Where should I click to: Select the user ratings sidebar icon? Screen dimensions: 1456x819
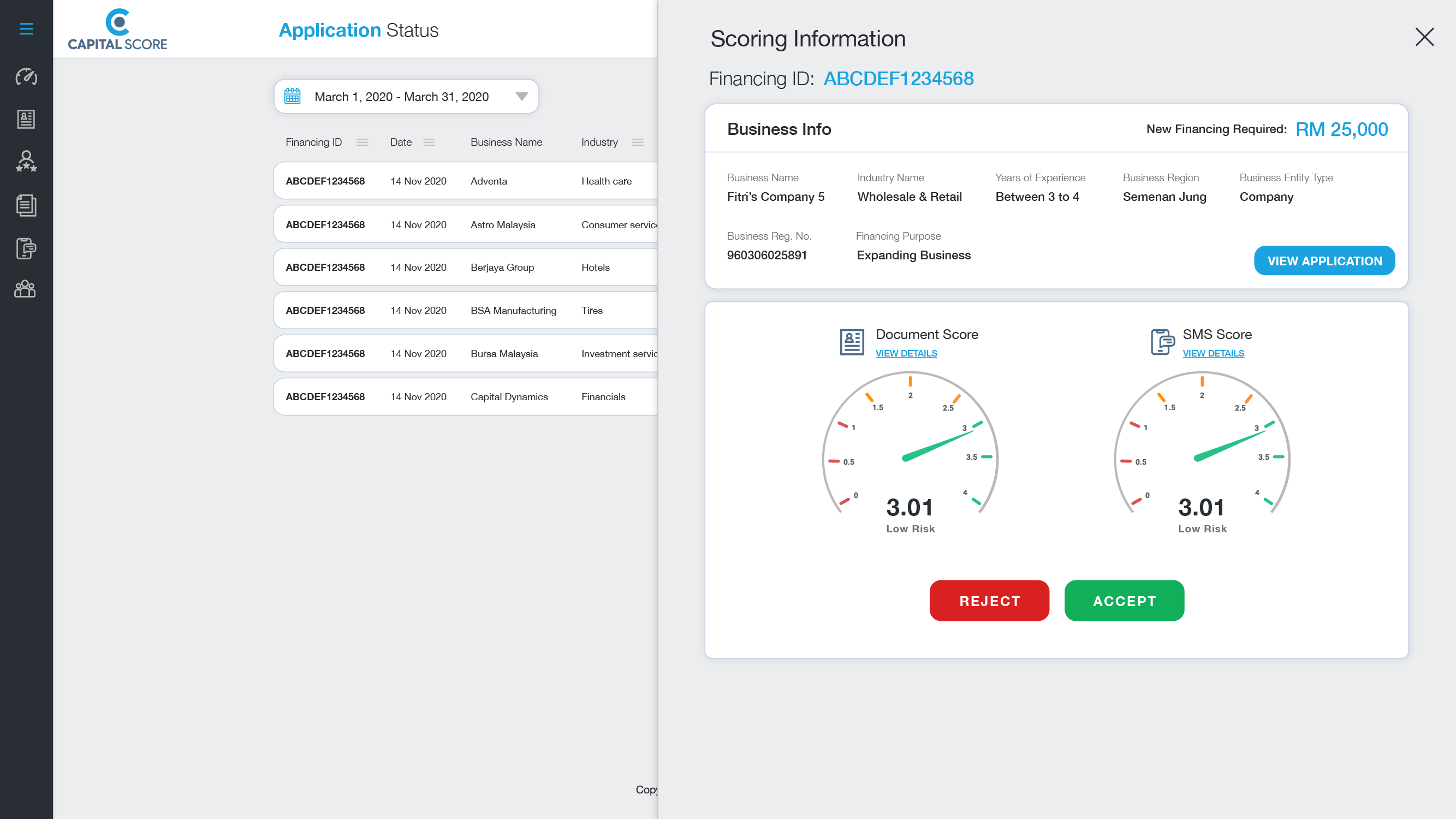26,162
